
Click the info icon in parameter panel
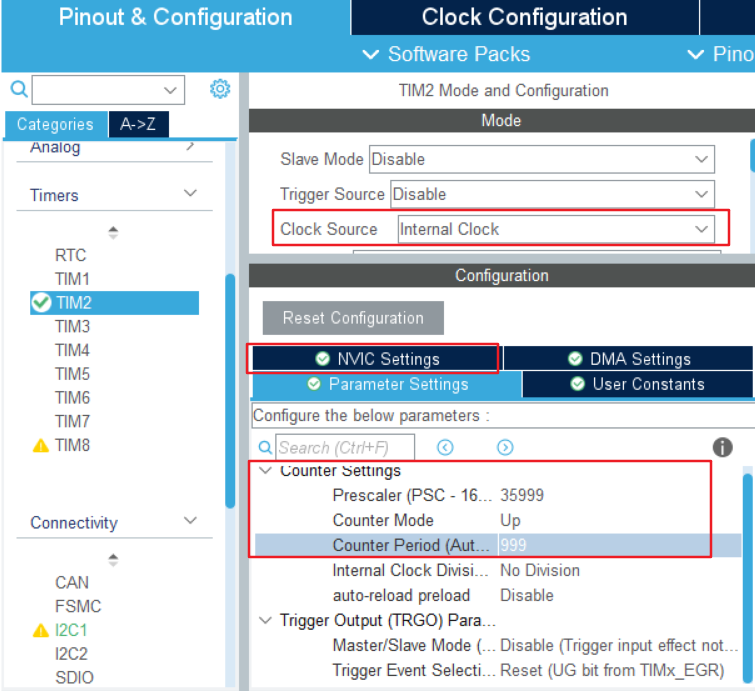click(722, 447)
